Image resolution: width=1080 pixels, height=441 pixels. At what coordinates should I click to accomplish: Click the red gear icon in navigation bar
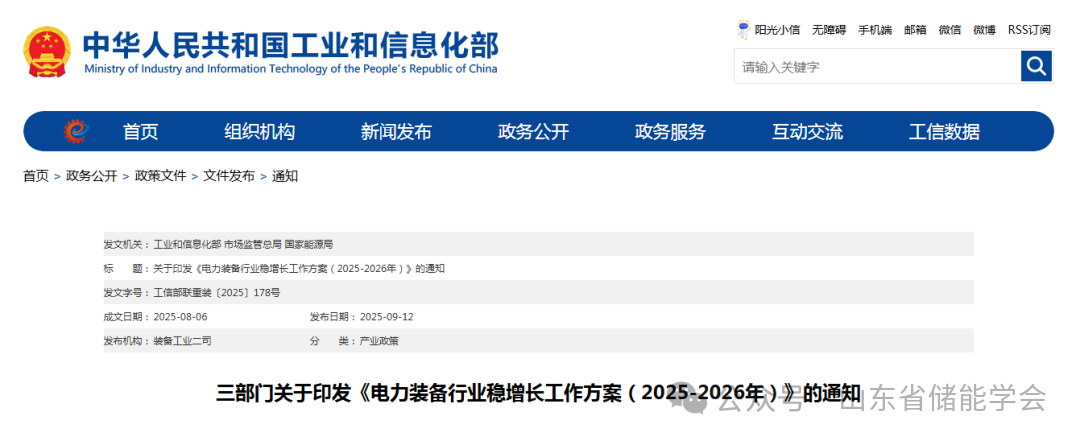click(x=77, y=131)
